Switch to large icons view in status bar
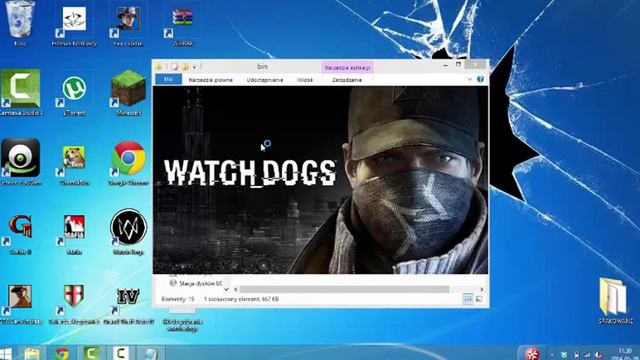The height and width of the screenshot is (360, 640). [x=479, y=299]
